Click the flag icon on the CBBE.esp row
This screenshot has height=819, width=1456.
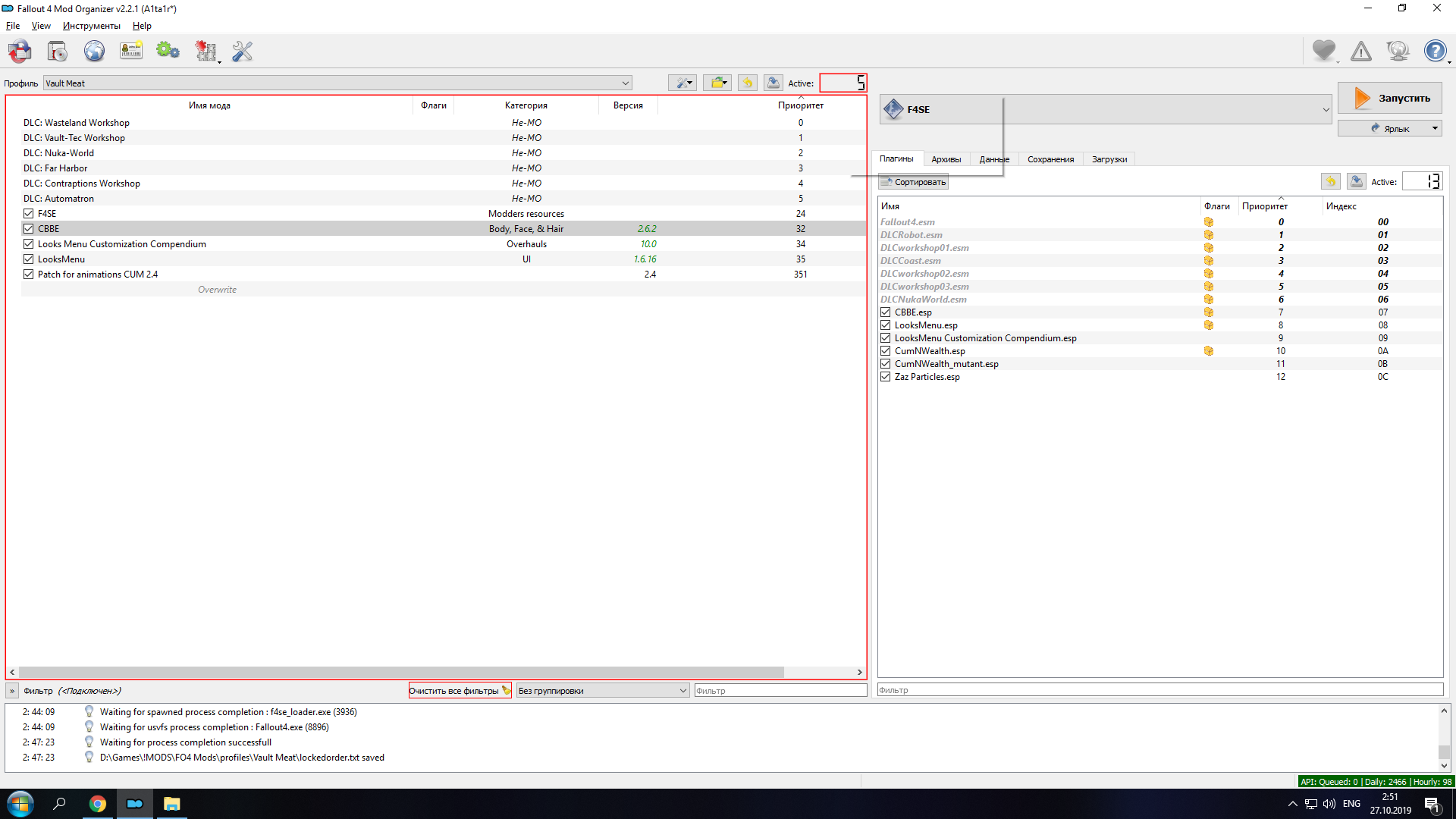1209,312
